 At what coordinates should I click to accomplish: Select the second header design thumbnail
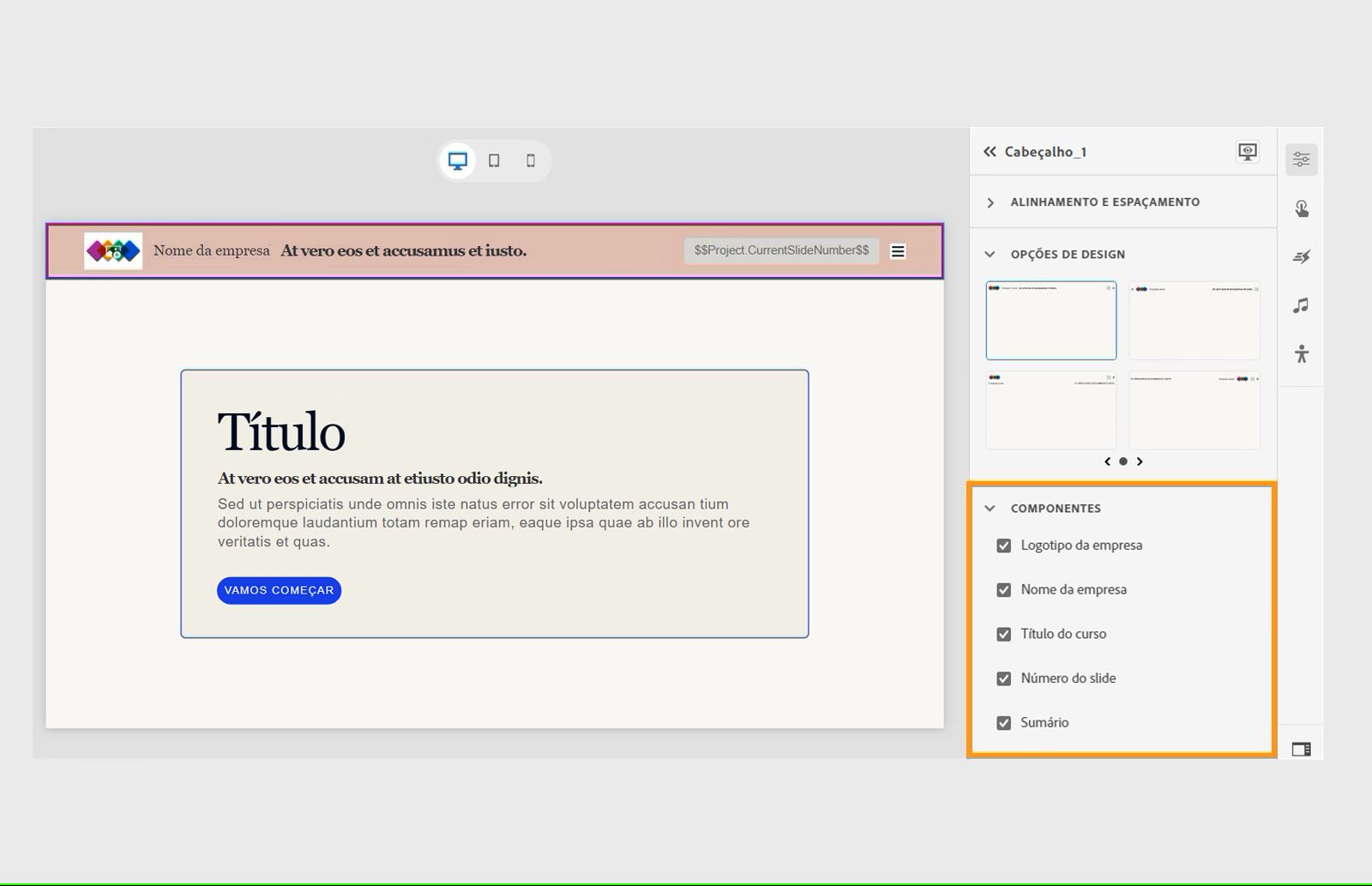pyautogui.click(x=1194, y=320)
